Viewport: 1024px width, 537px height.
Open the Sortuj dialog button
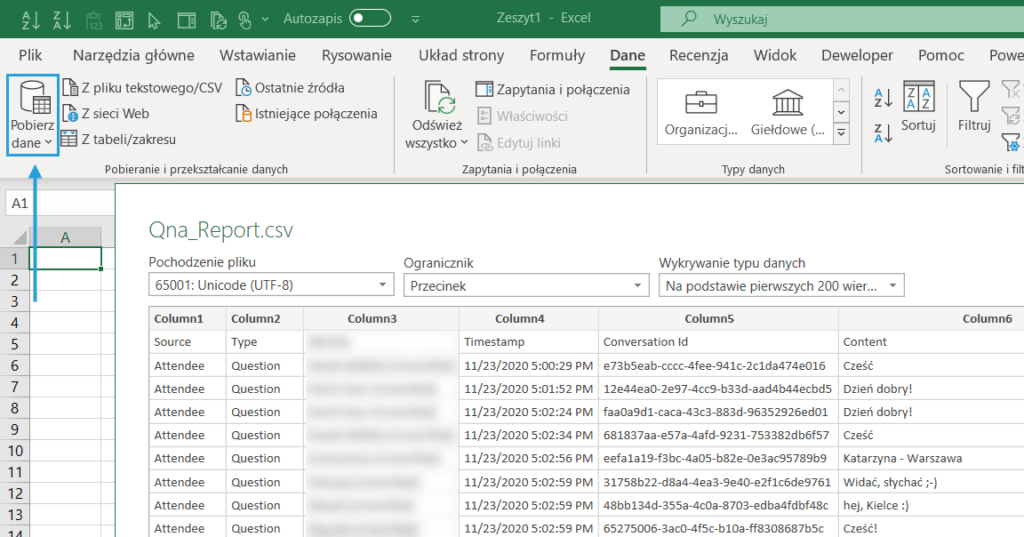(917, 108)
